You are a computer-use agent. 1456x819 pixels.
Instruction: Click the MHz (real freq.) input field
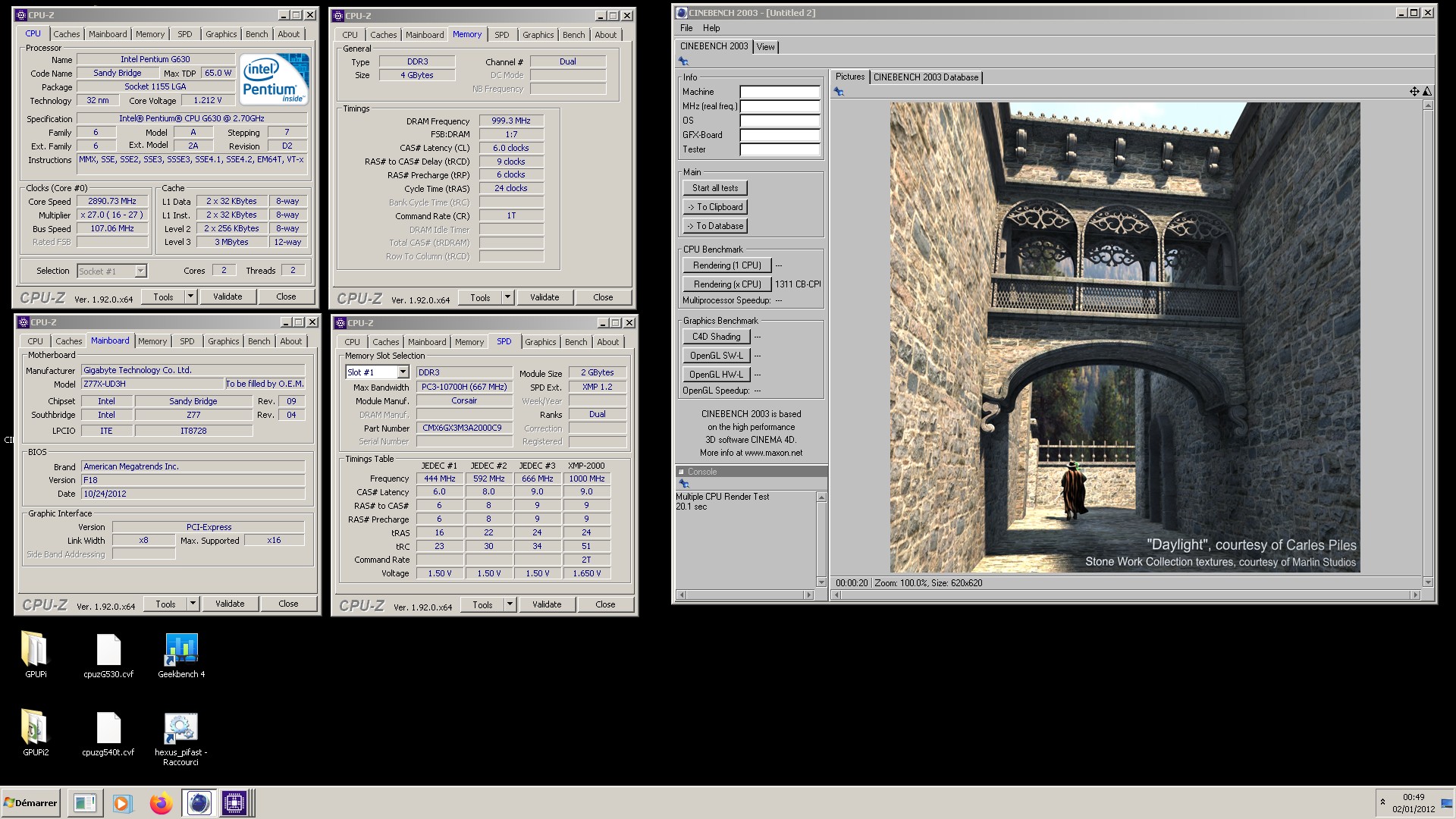pyautogui.click(x=780, y=106)
